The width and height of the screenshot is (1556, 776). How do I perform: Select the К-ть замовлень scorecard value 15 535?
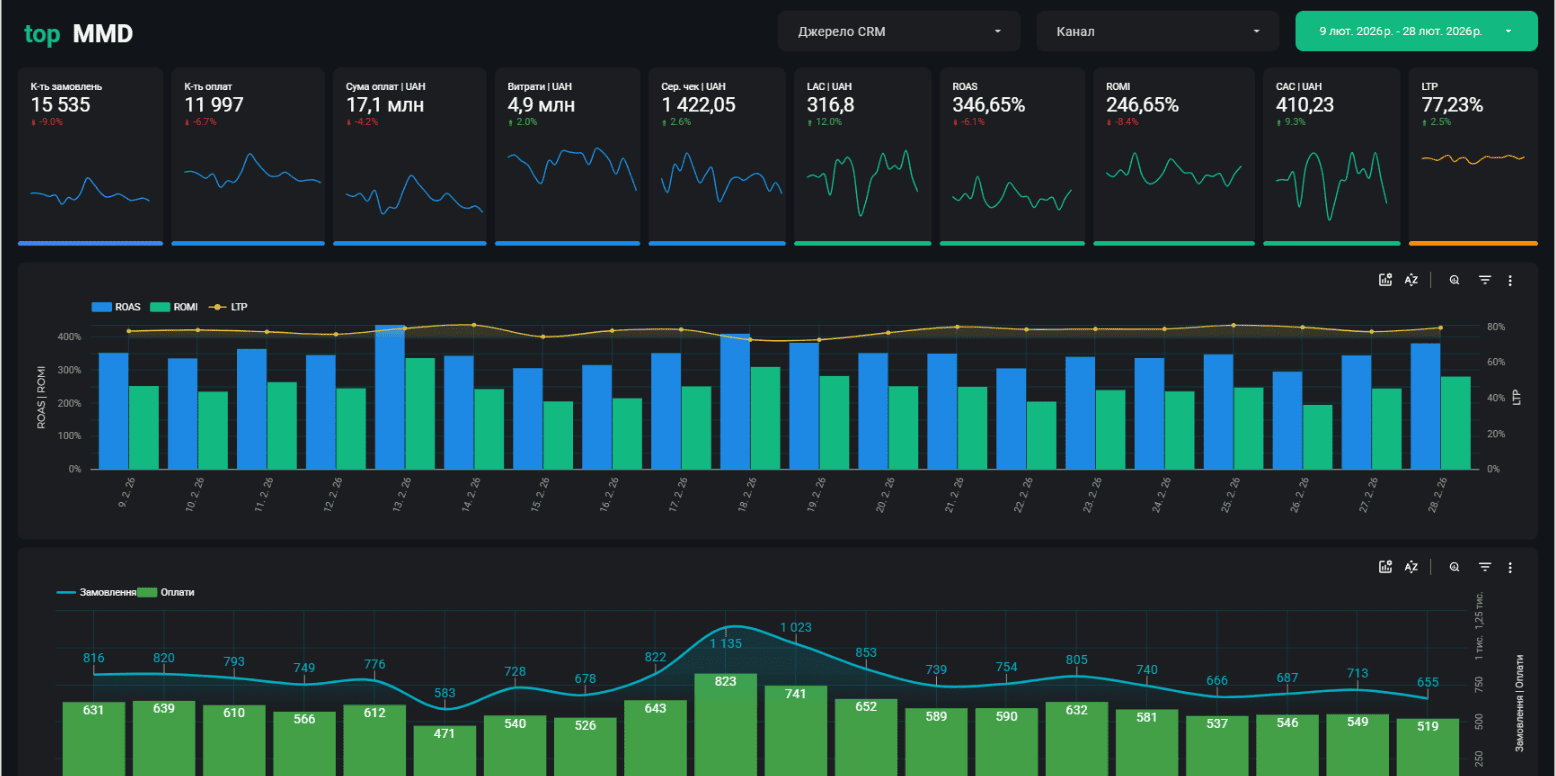point(60,105)
